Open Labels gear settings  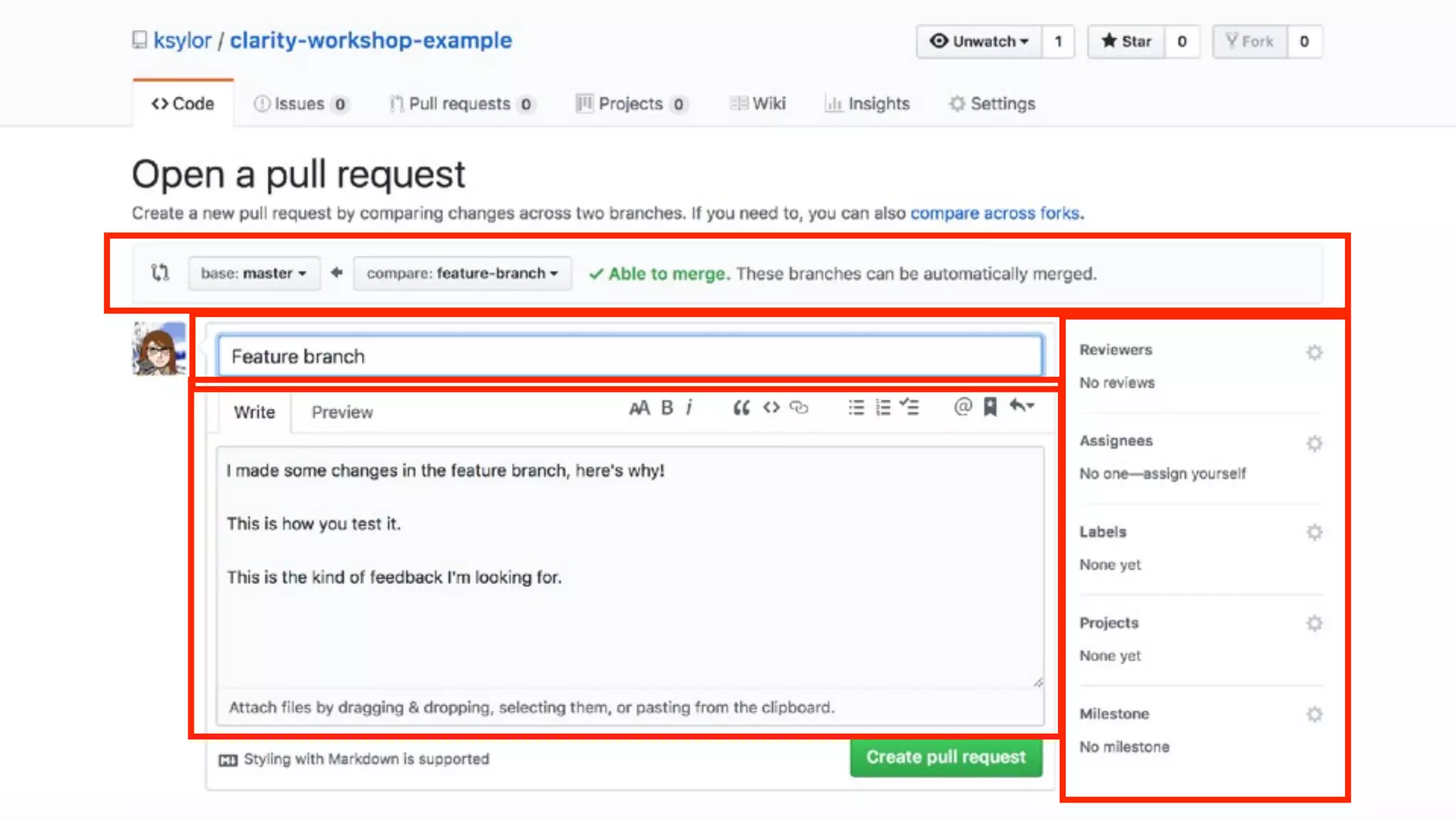click(x=1314, y=532)
